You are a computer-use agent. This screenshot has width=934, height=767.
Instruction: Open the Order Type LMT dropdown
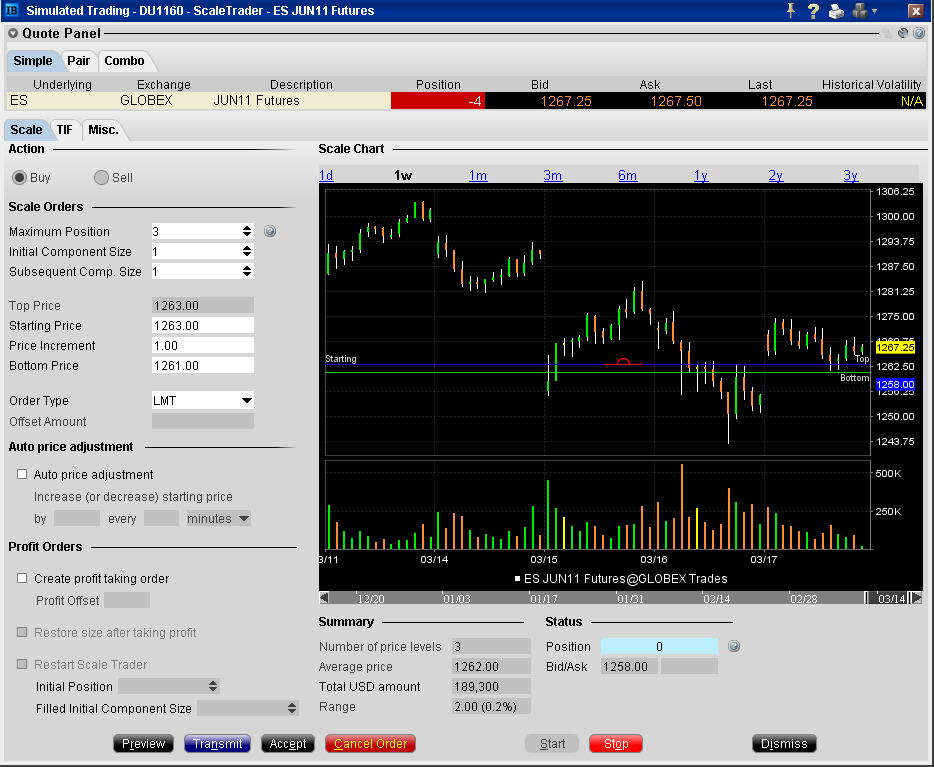(247, 401)
